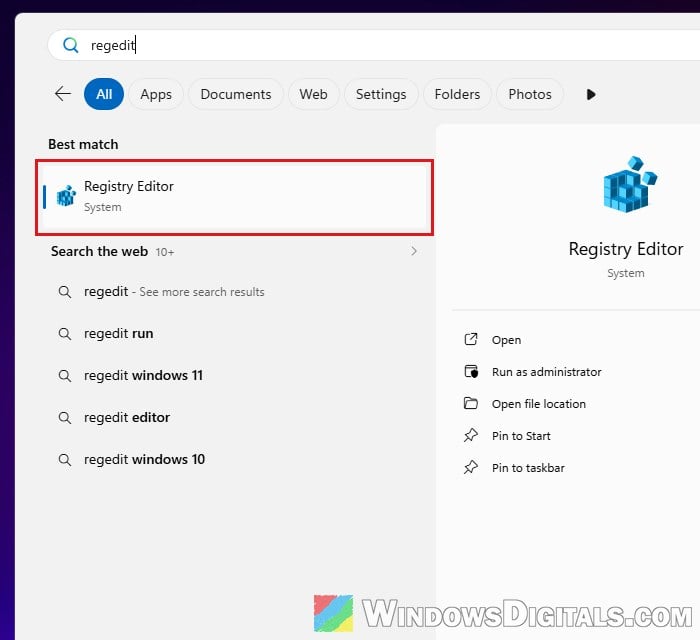Select the regedit windows 10 suggestion

[144, 459]
